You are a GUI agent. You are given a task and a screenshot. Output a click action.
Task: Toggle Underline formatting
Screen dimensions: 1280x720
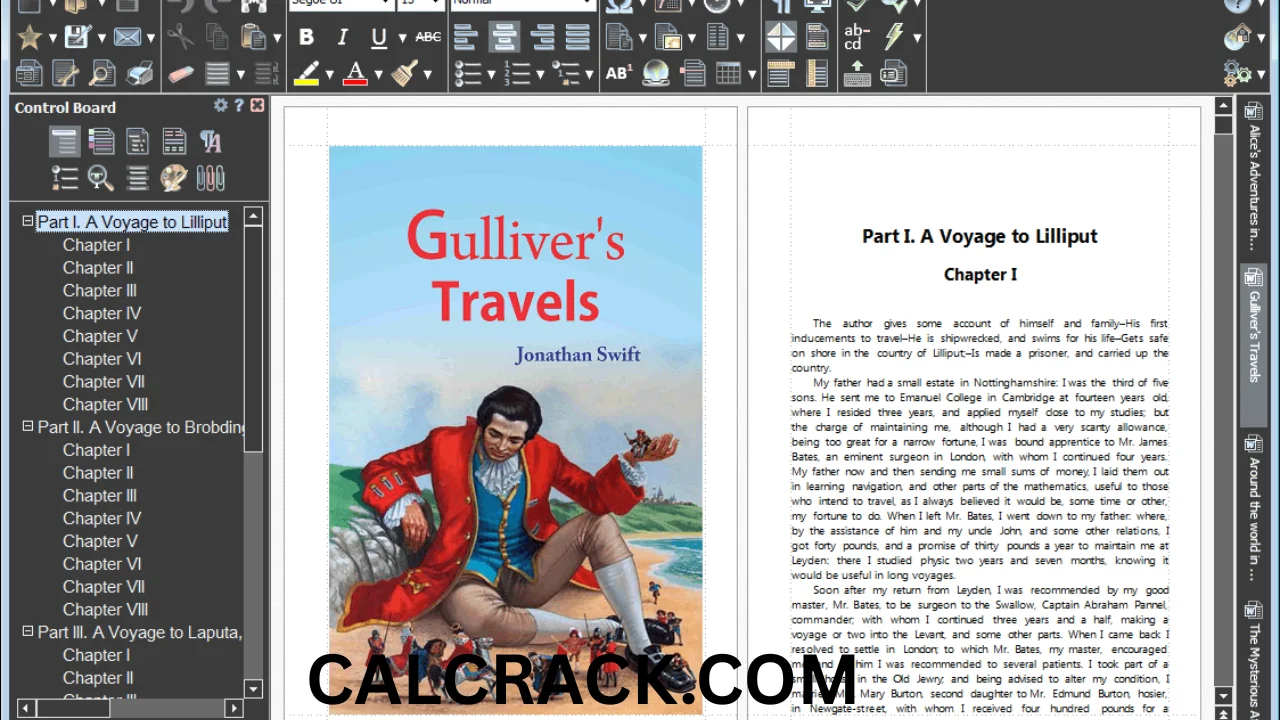coord(379,37)
